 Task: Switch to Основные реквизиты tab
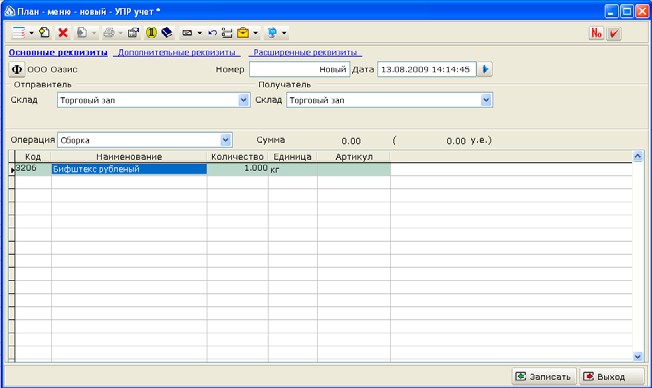58,52
